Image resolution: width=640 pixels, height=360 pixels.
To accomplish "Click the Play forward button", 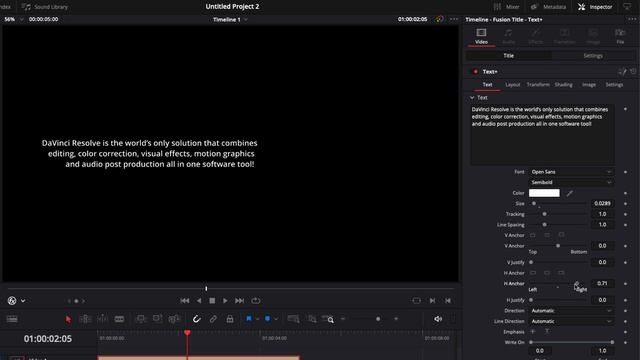I will tap(225, 301).
